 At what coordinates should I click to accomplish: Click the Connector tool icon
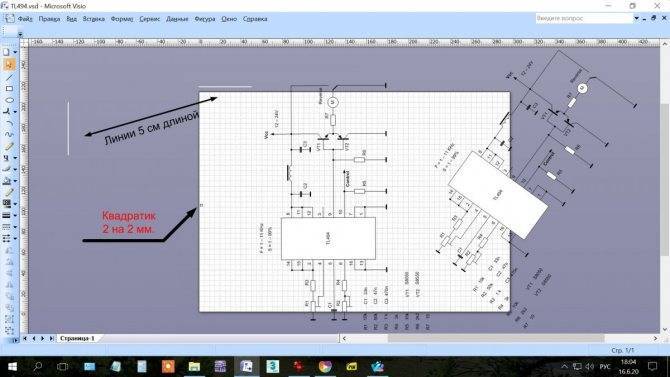tap(7, 112)
